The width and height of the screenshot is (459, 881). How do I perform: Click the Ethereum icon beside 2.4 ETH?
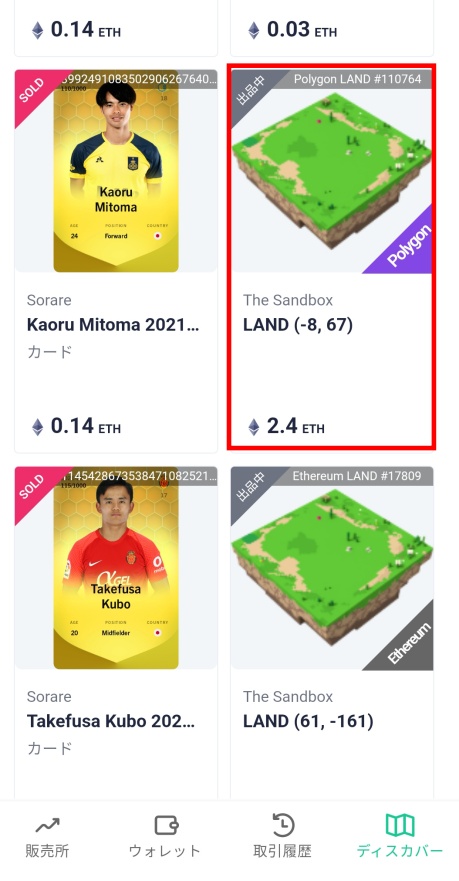click(x=254, y=427)
